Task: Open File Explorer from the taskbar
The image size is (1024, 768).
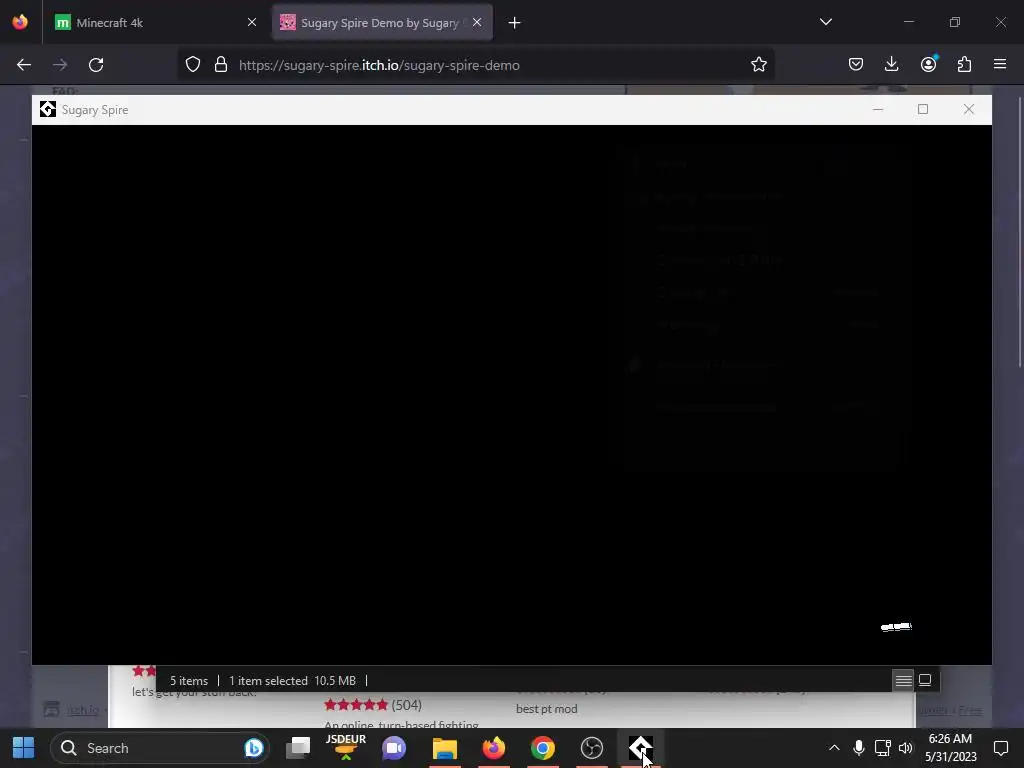Action: click(x=444, y=748)
